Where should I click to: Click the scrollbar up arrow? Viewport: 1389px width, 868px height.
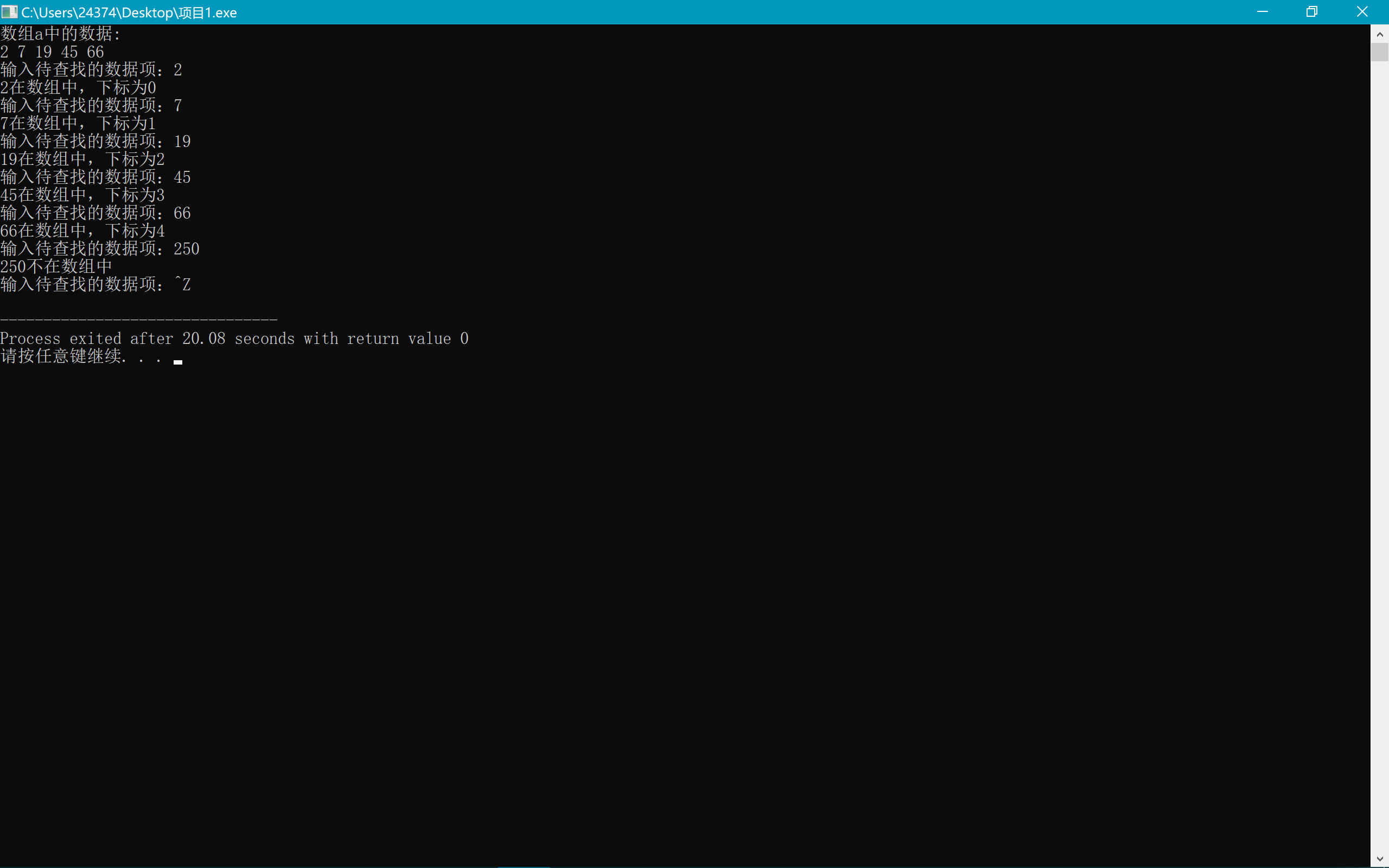point(1380,34)
